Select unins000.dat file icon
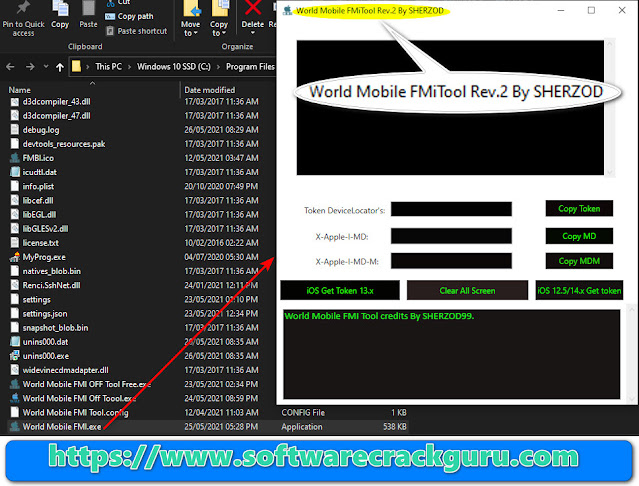The image size is (639, 486). pyautogui.click(x=14, y=342)
